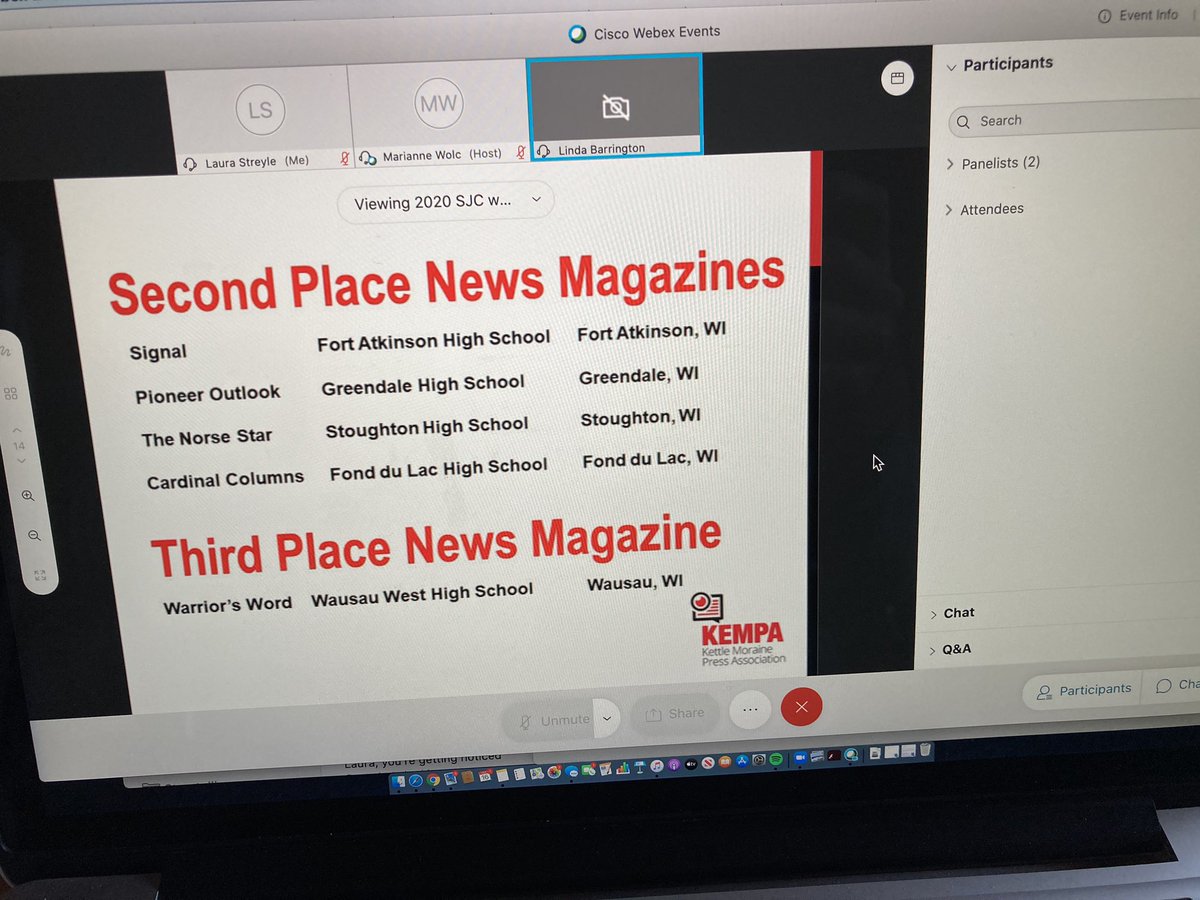Click 'Stoughton High School' text
Image resolution: width=1200 pixels, height=900 pixels.
click(x=427, y=428)
